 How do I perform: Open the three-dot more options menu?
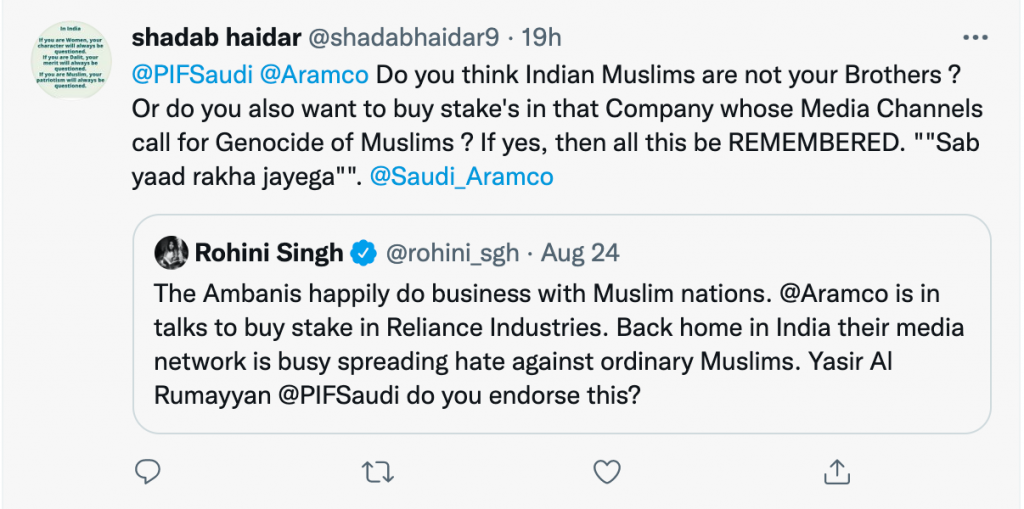pyautogui.click(x=974, y=38)
